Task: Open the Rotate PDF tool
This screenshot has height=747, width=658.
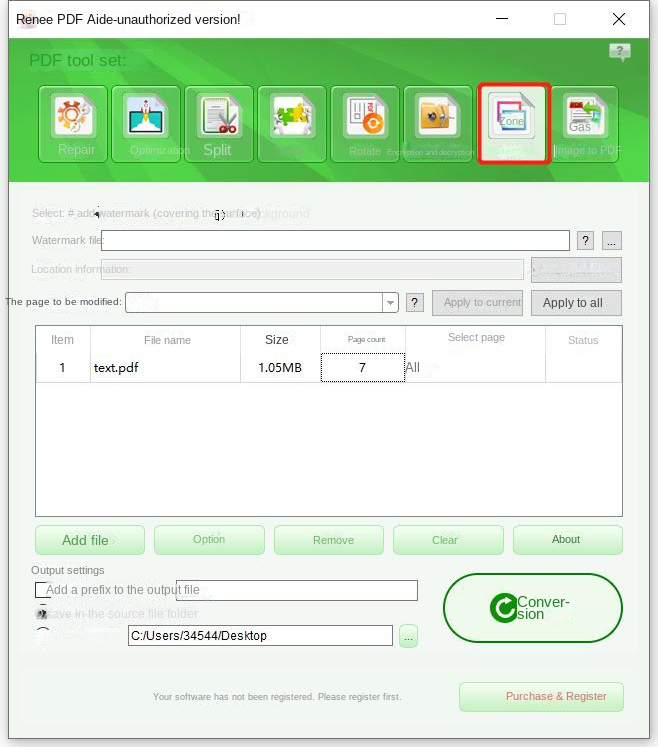Action: (365, 124)
